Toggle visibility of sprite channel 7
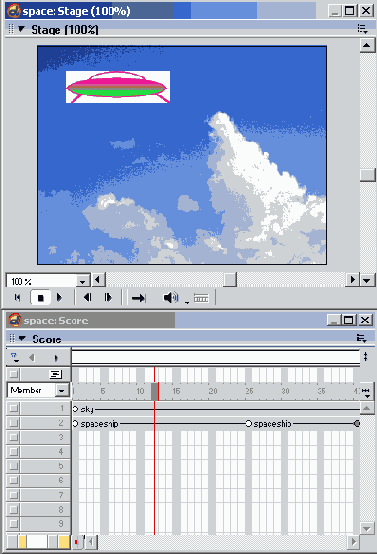This screenshot has width=377, height=554. [13, 495]
